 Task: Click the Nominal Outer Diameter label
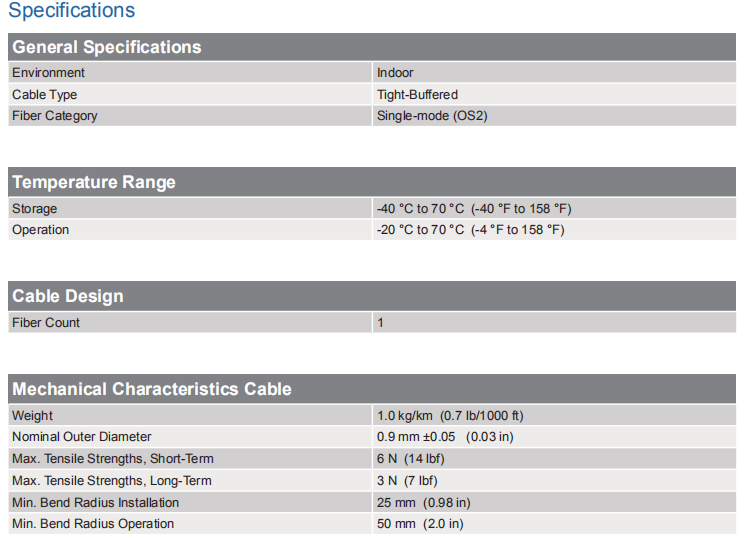[82, 437]
